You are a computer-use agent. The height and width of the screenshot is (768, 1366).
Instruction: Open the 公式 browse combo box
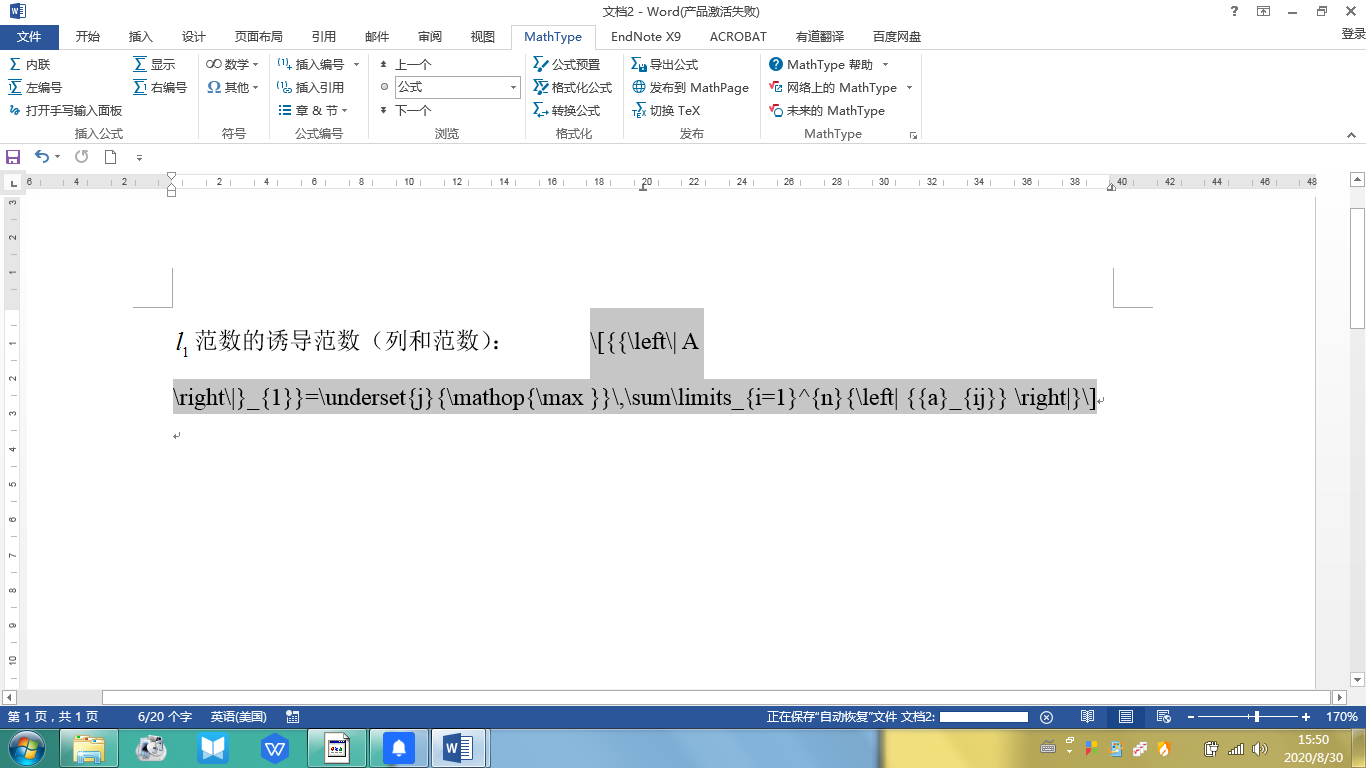tap(457, 87)
